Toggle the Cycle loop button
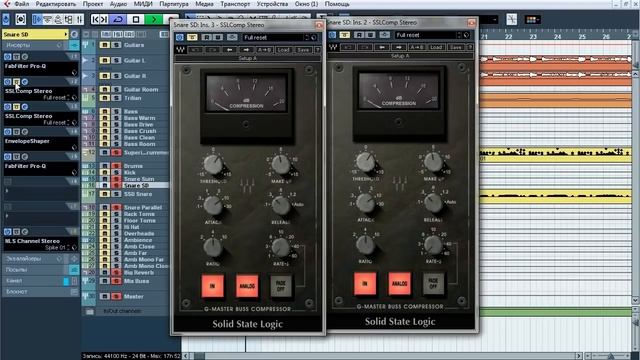The image size is (640, 360). [x=118, y=19]
